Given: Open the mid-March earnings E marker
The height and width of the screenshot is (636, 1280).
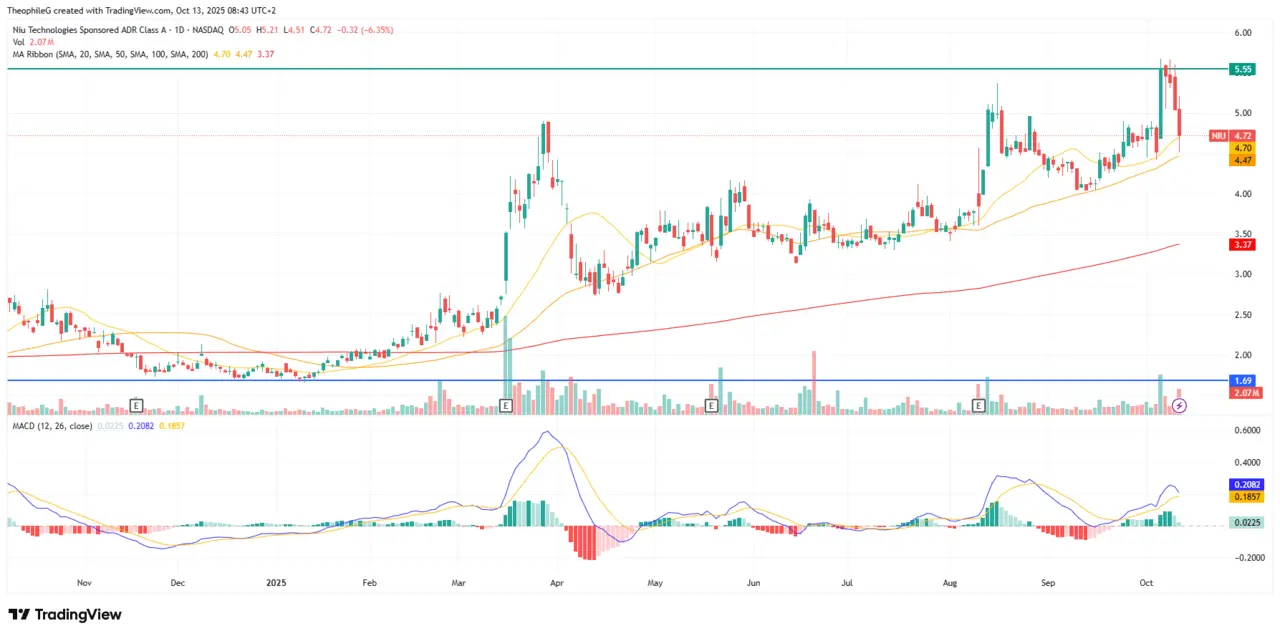Looking at the screenshot, I should [505, 405].
